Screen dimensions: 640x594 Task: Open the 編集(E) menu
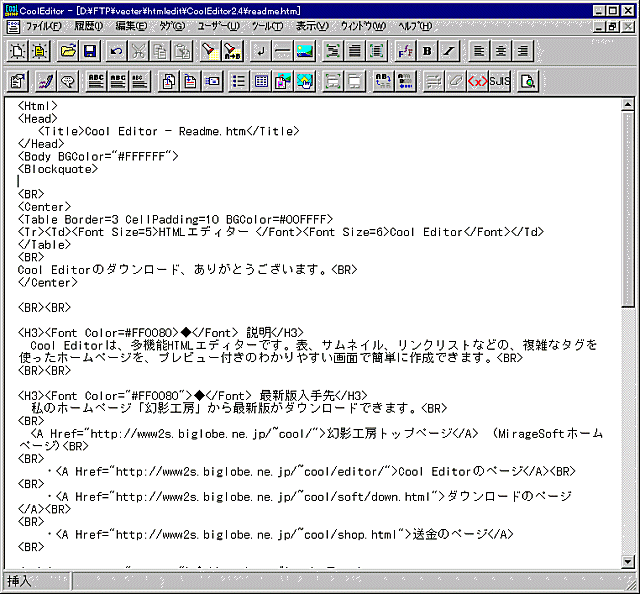131,27
